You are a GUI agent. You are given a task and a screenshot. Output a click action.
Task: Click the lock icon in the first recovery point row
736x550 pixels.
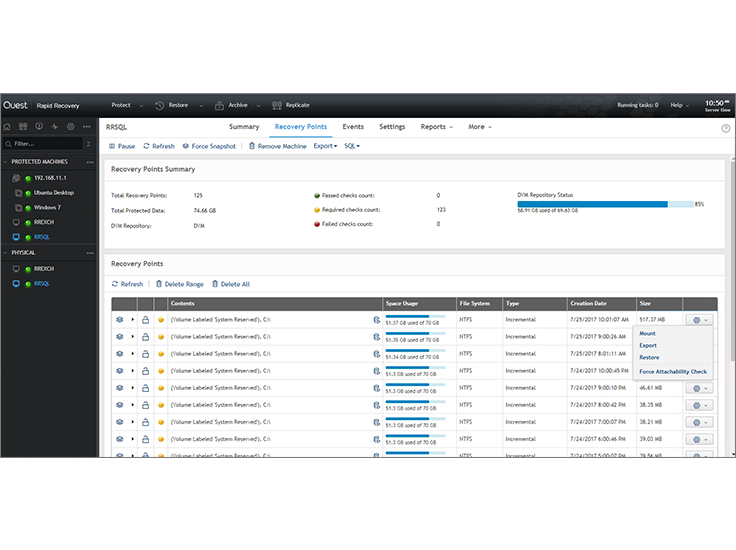tap(145, 320)
